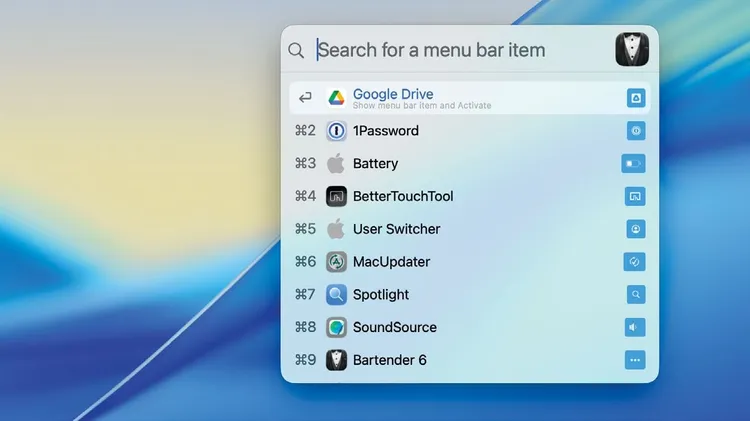Click the 1Password keyhole app icon
The width and height of the screenshot is (750, 421).
coord(336,131)
